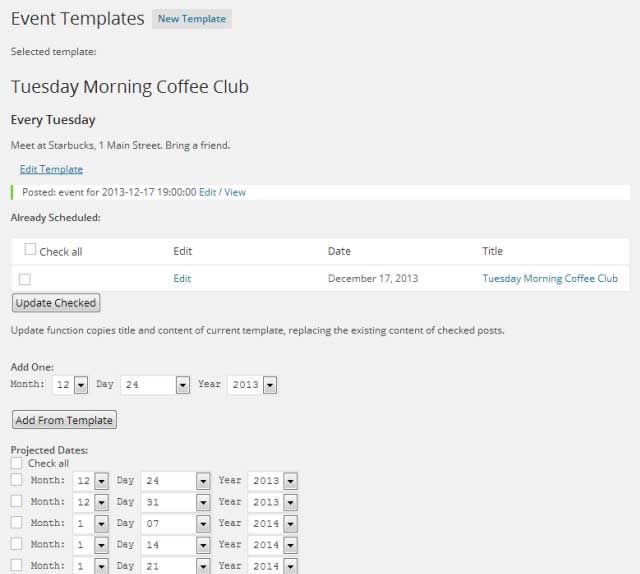Open Year dropdown in projected Day 14 row

pyautogui.click(x=273, y=545)
